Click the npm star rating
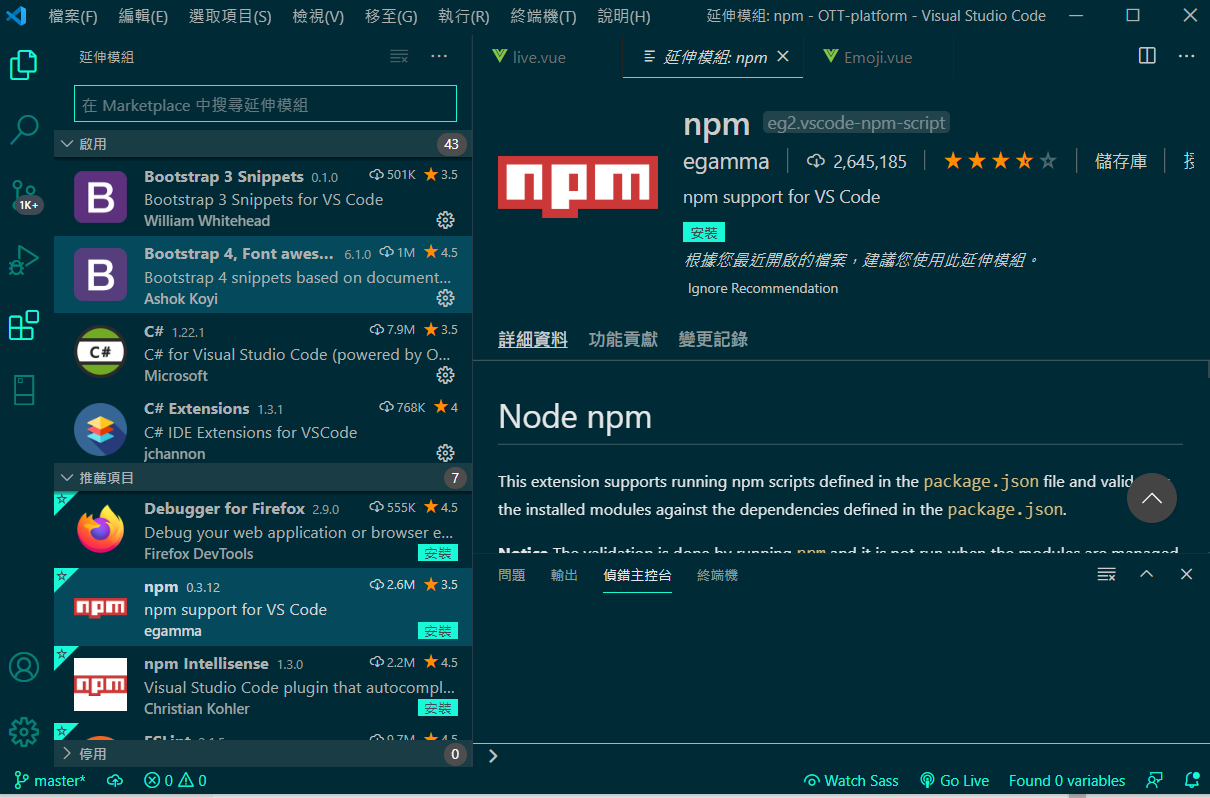1210x798 pixels. (x=1000, y=161)
